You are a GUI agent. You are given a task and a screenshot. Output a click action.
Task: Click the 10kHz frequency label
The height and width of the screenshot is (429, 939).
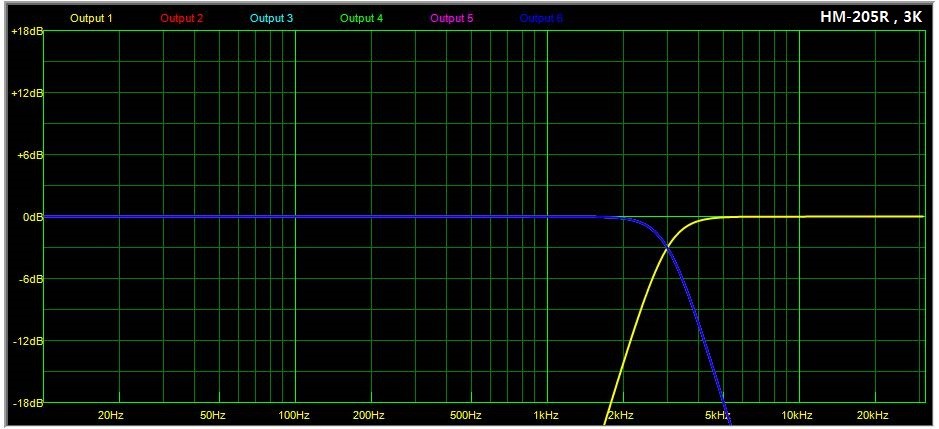pyautogui.click(x=796, y=415)
